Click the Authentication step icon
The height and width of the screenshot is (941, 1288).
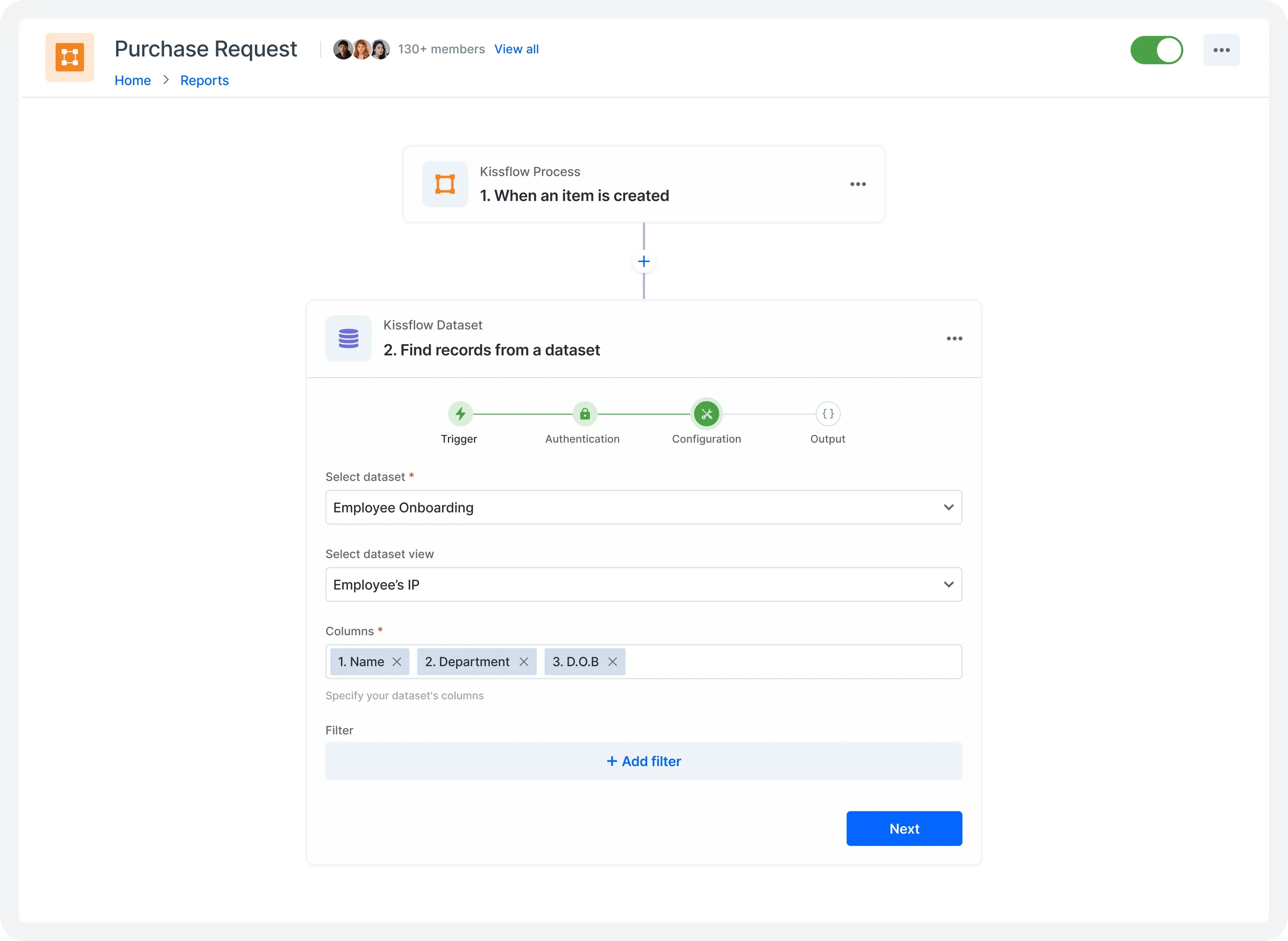tap(582, 413)
